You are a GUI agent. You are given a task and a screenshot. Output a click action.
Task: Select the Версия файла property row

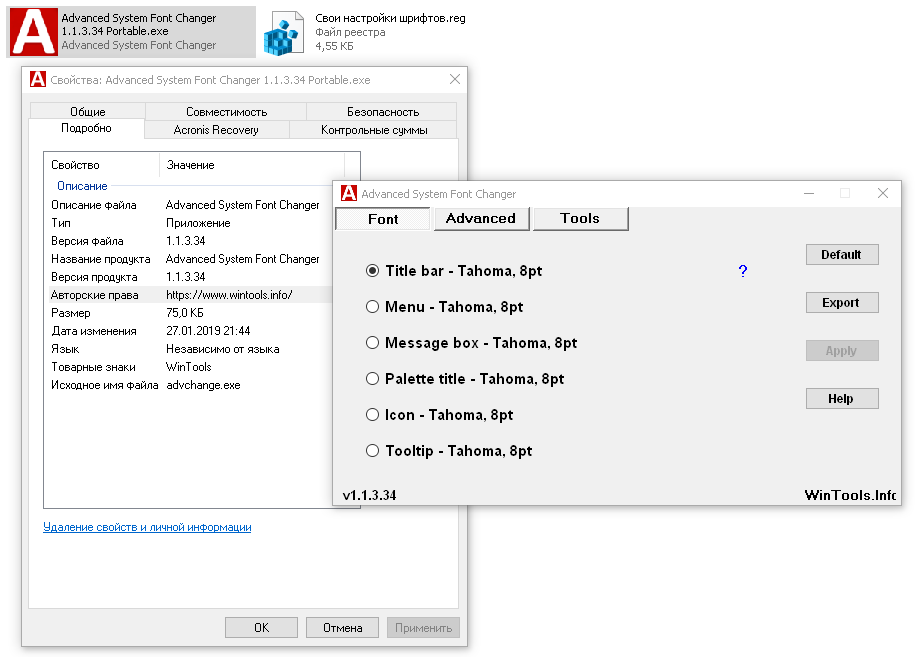[188, 241]
